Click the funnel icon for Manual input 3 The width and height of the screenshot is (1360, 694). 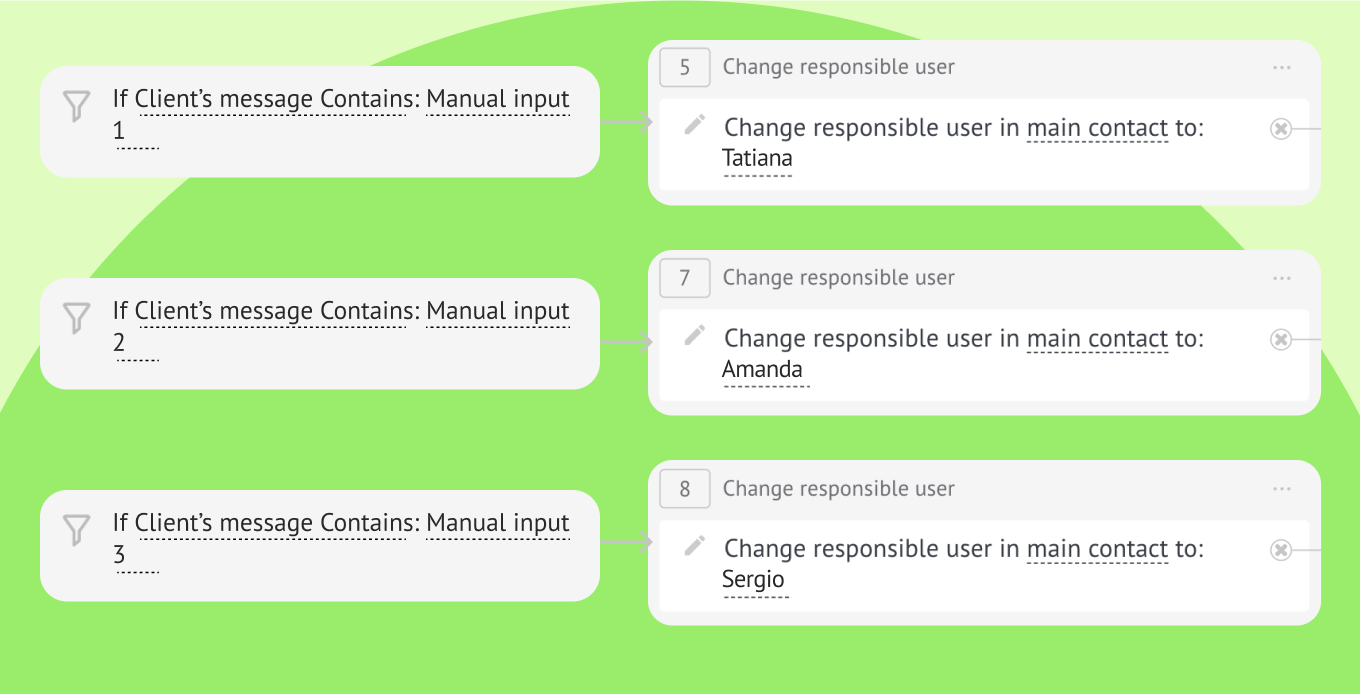[x=77, y=530]
